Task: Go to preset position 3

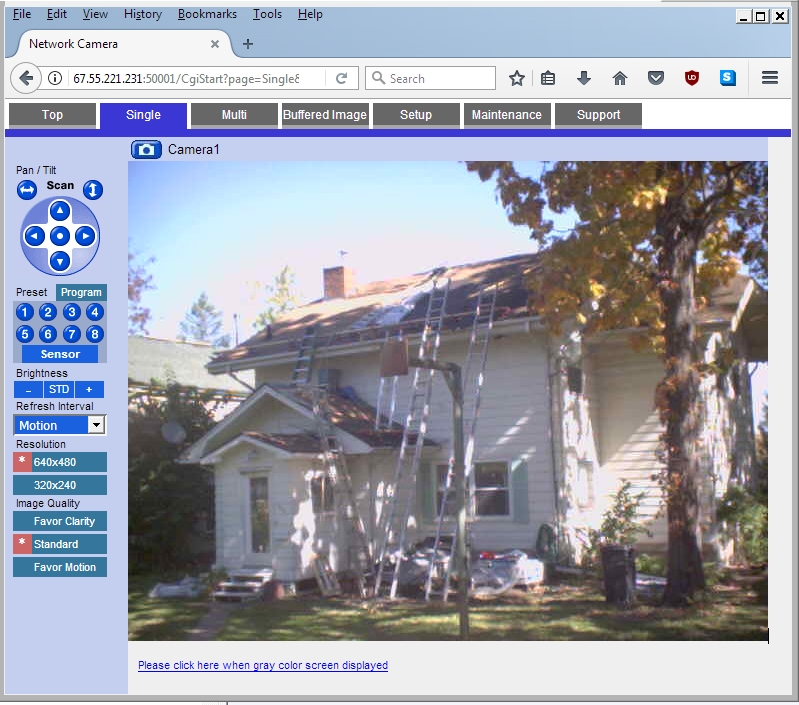Action: tap(71, 312)
